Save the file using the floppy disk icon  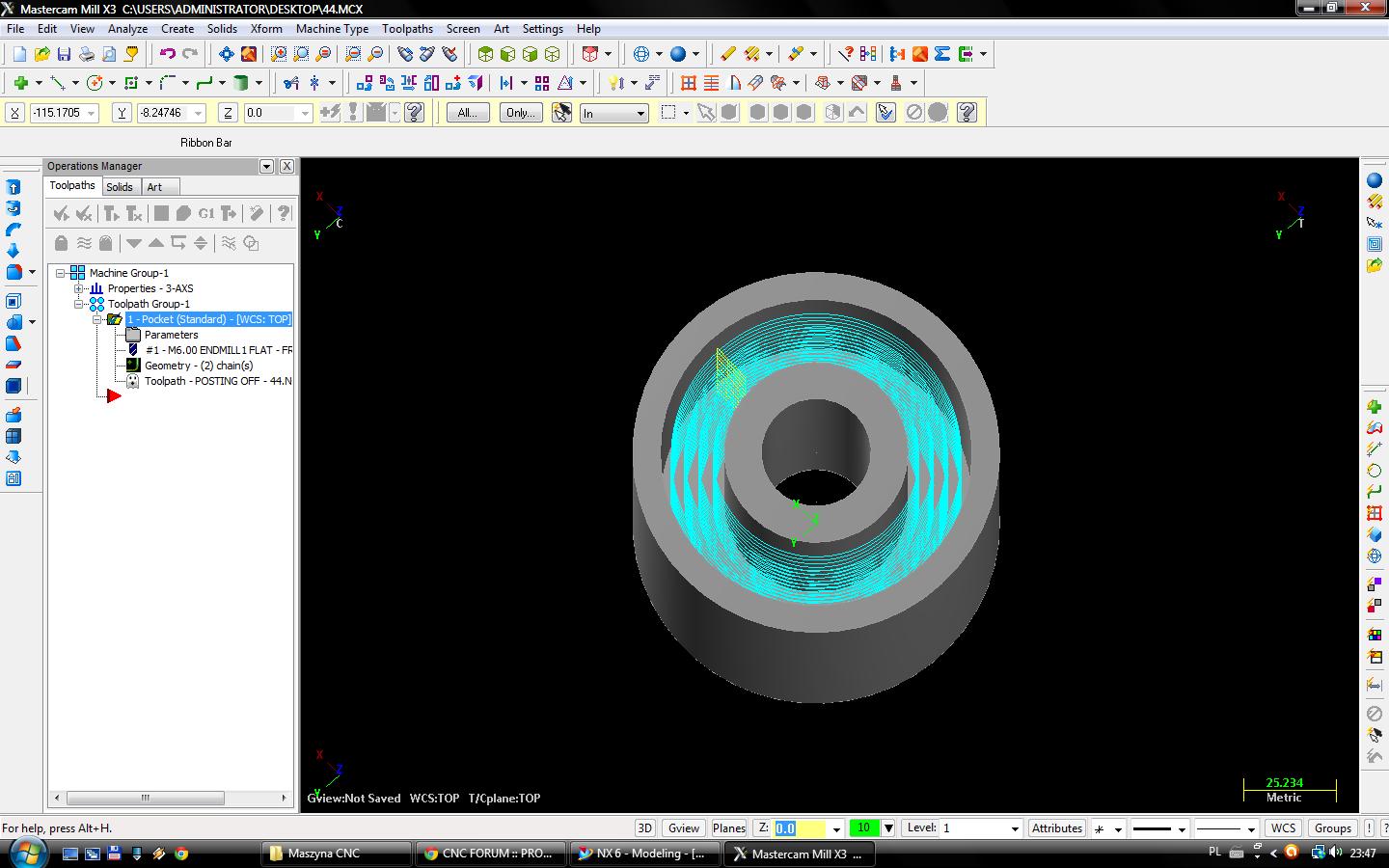64,54
